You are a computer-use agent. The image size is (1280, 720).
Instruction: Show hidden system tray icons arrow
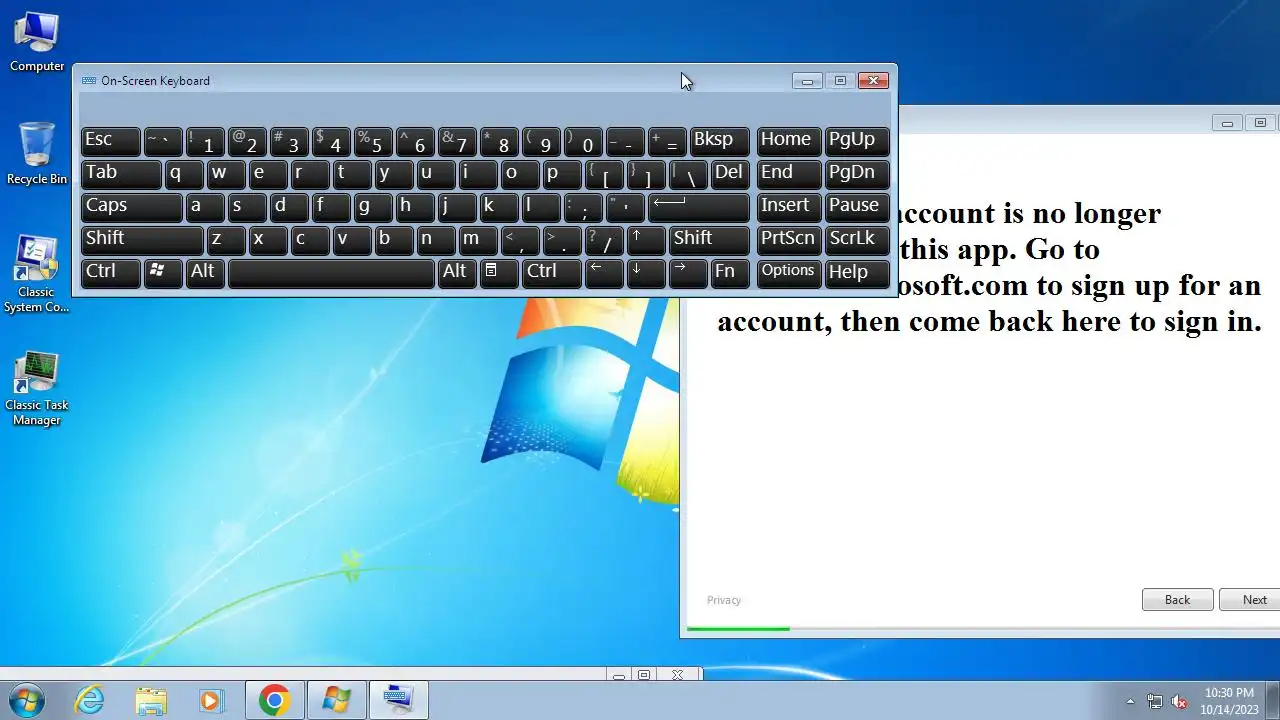click(1131, 701)
